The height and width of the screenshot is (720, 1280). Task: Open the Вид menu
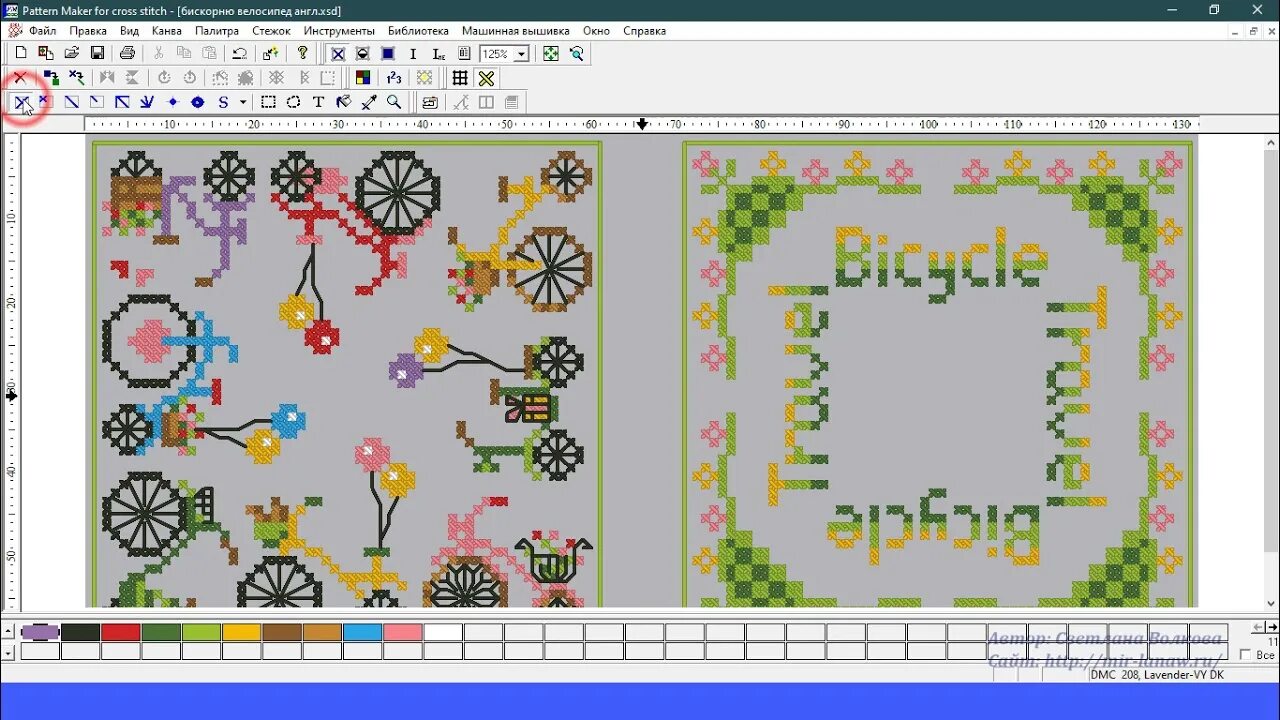pos(129,31)
